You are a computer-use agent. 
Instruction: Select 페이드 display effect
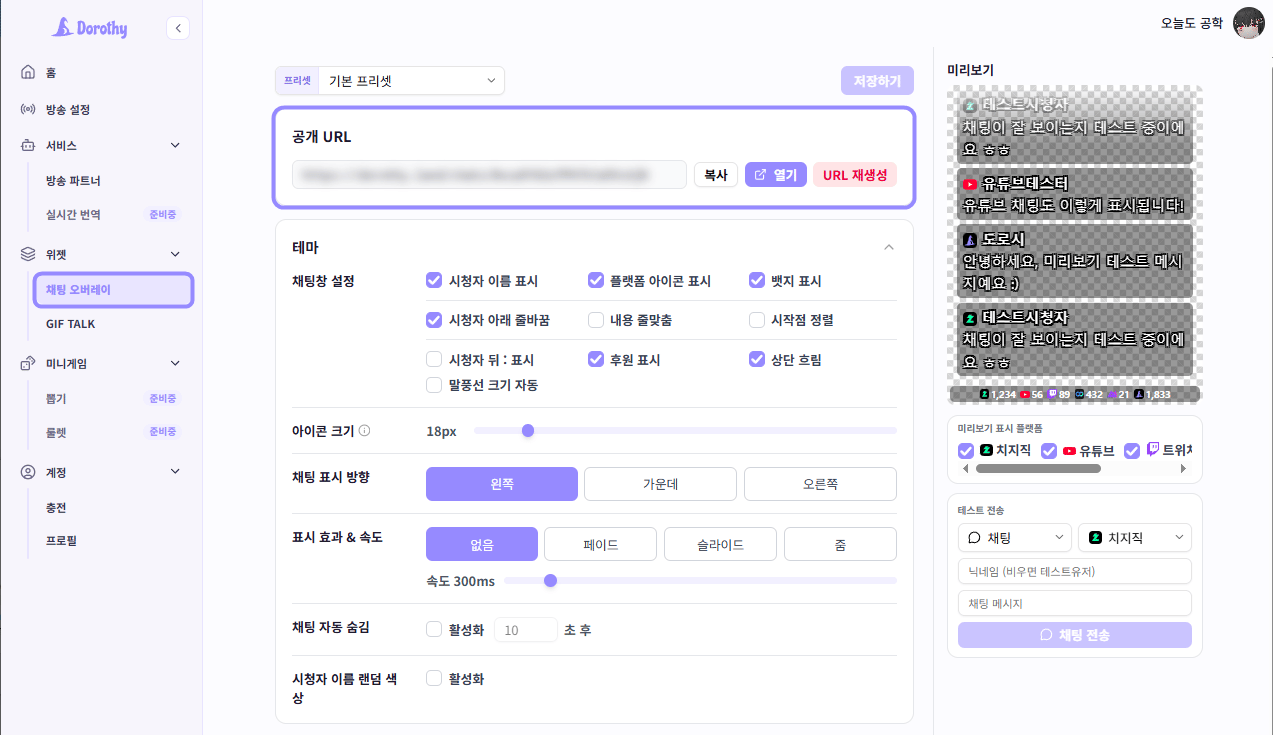(x=600, y=544)
